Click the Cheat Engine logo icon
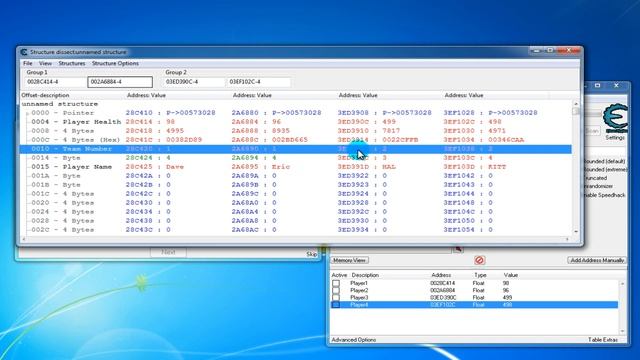This screenshot has height=360, width=640. coord(615,118)
